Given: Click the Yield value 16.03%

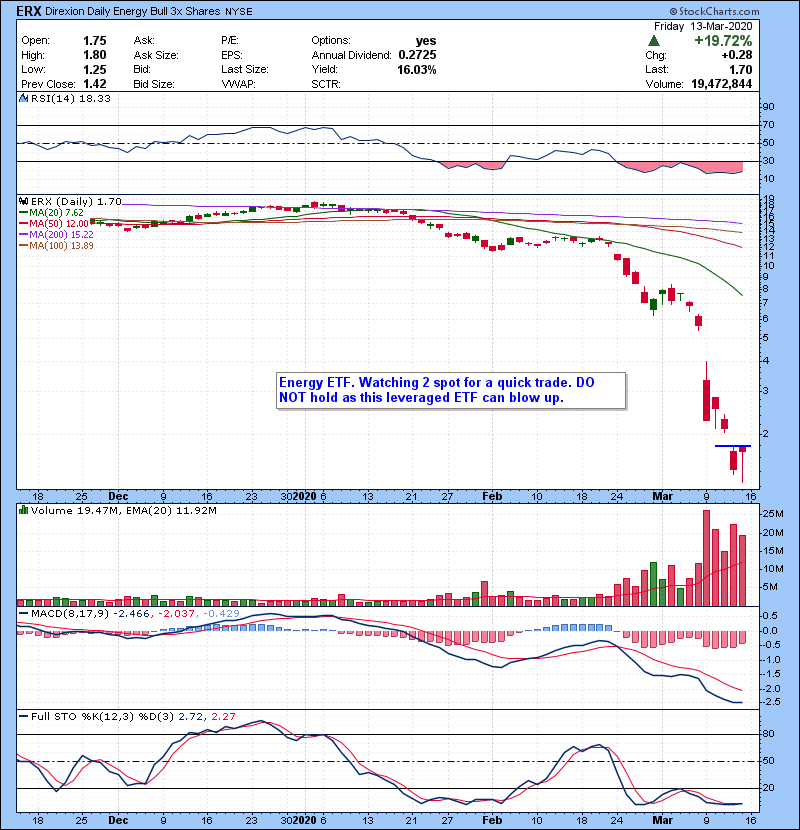Looking at the screenshot, I should pos(417,70).
